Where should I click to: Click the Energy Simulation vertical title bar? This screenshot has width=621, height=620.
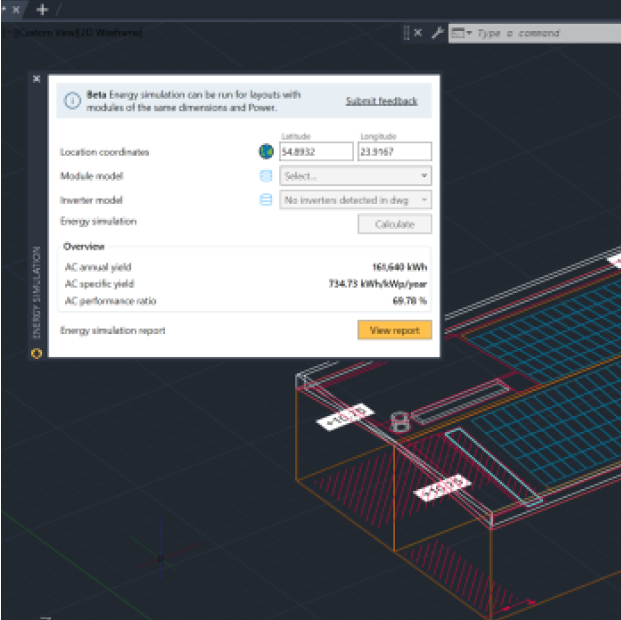point(36,293)
